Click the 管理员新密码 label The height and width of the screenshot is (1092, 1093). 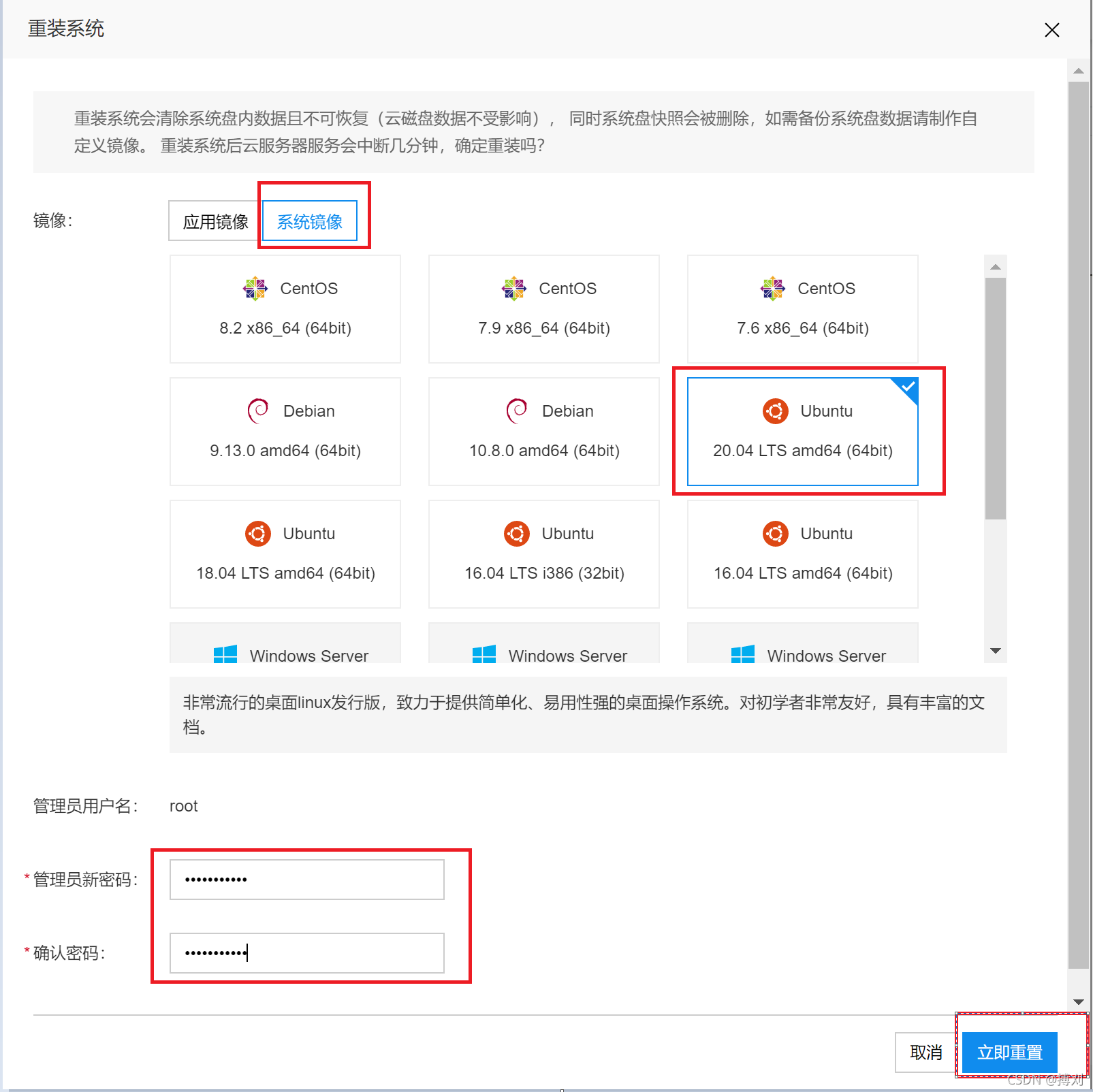(x=86, y=880)
